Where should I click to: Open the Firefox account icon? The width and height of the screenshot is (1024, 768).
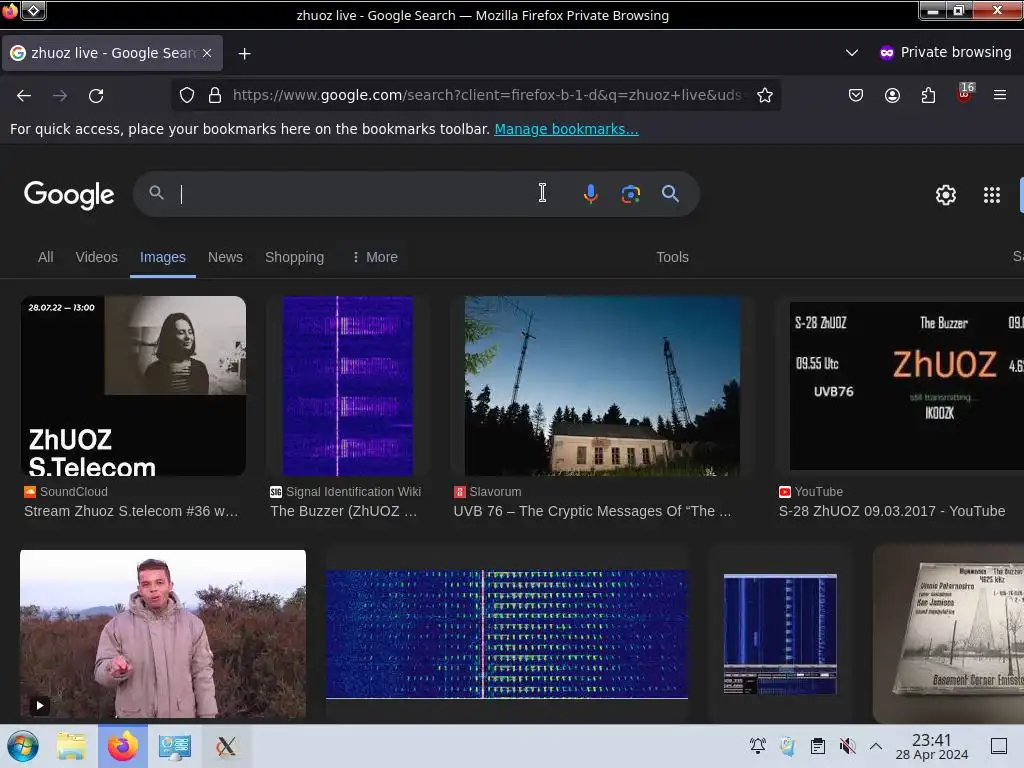pos(892,95)
